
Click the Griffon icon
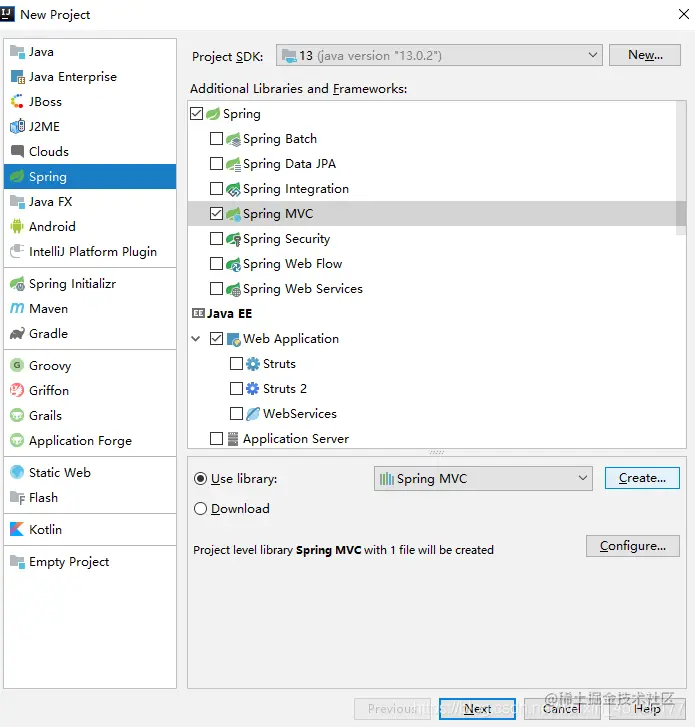(x=17, y=390)
